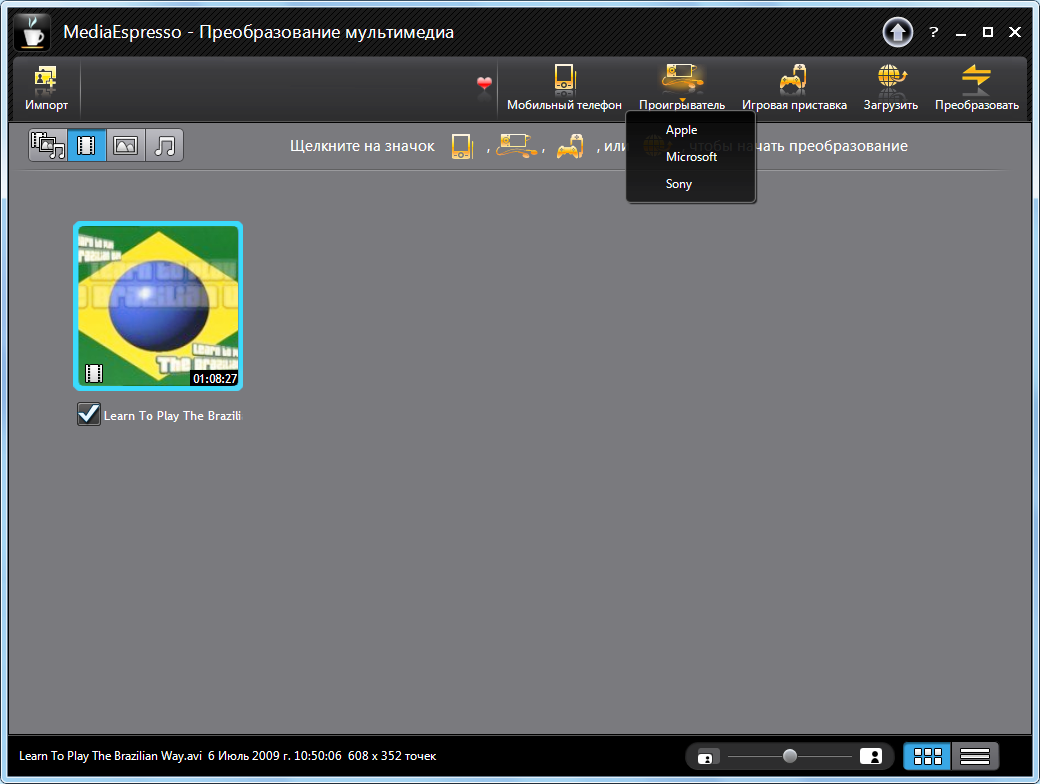Choose Microsoft from the player menu
The height and width of the screenshot is (784, 1040).
pyautogui.click(x=691, y=157)
